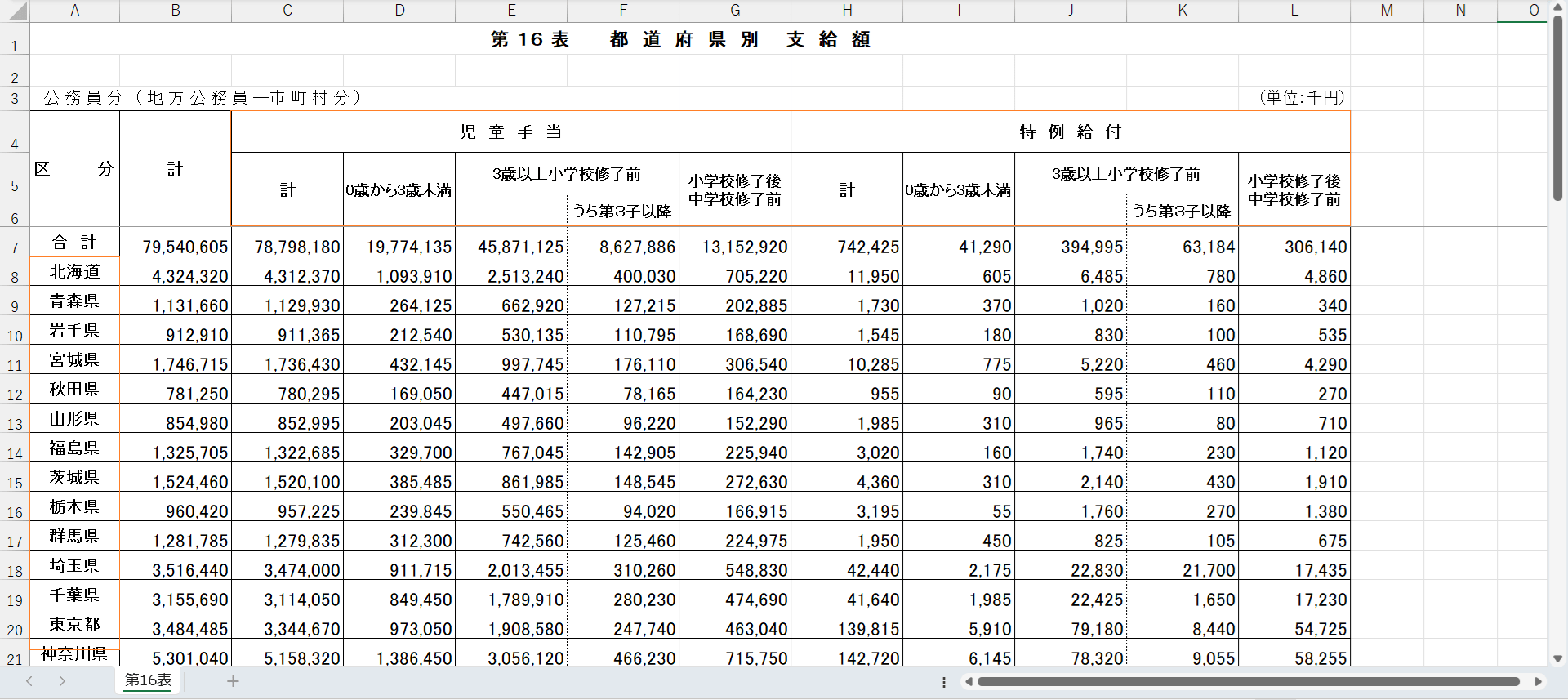The width and height of the screenshot is (1568, 700).
Task: Switch to the 第16表 sheet tab
Action: [148, 680]
